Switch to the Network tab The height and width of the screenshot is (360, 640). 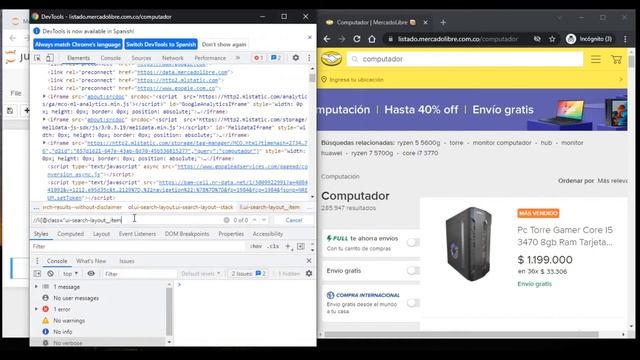click(x=173, y=58)
